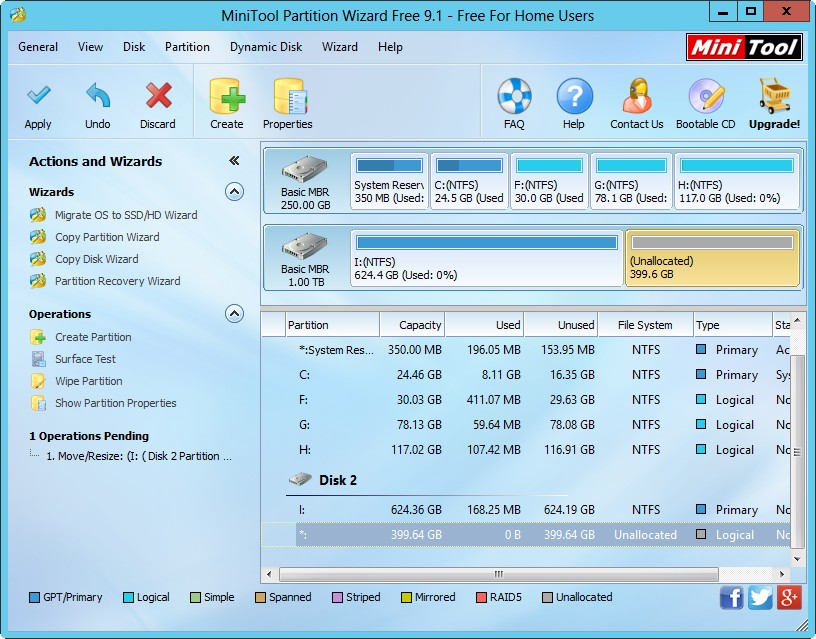Viewport: 816px width, 639px height.
Task: Open the Properties toolbar icon
Action: [x=288, y=97]
